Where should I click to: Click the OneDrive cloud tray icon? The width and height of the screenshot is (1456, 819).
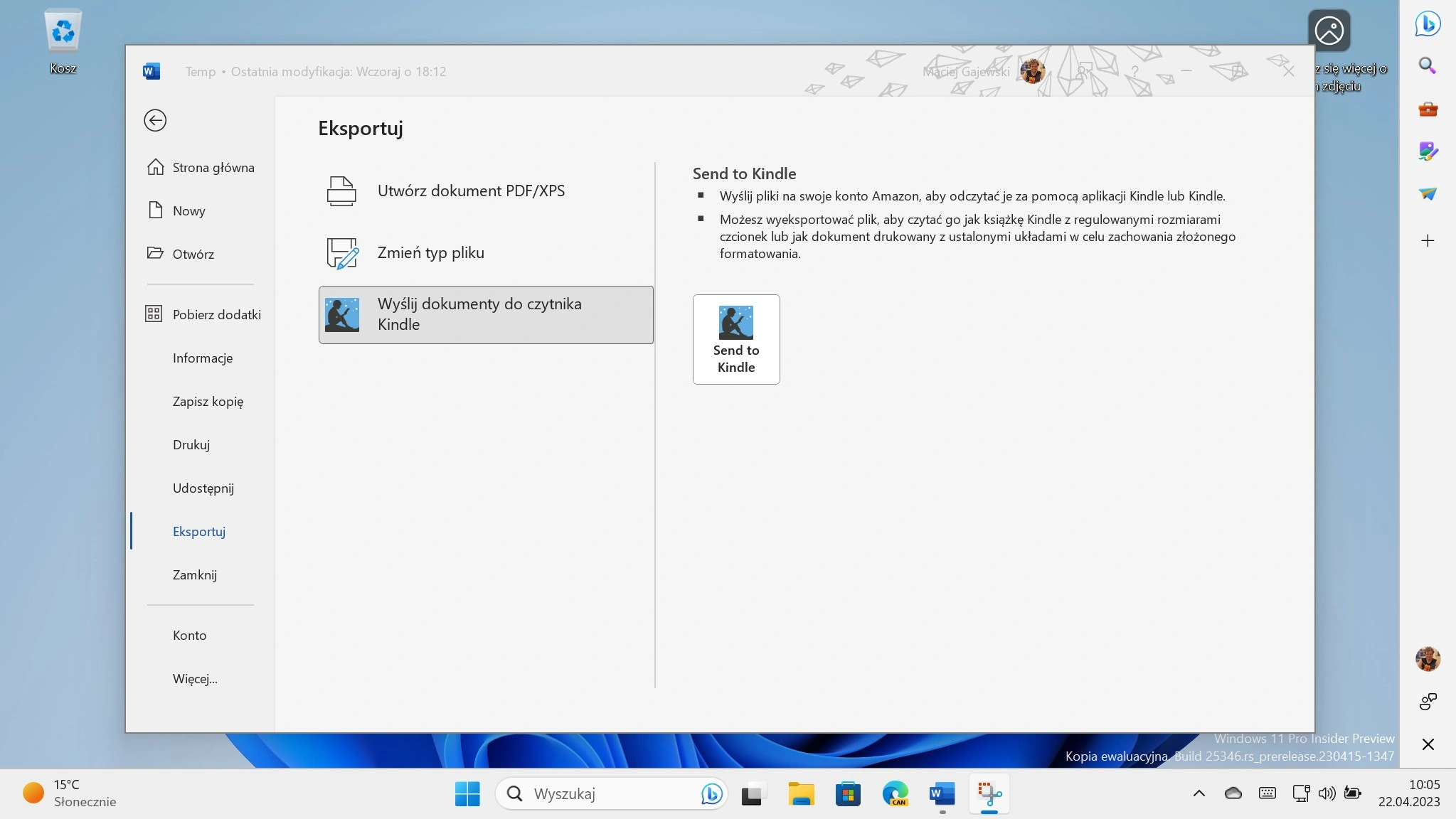[x=1233, y=793]
